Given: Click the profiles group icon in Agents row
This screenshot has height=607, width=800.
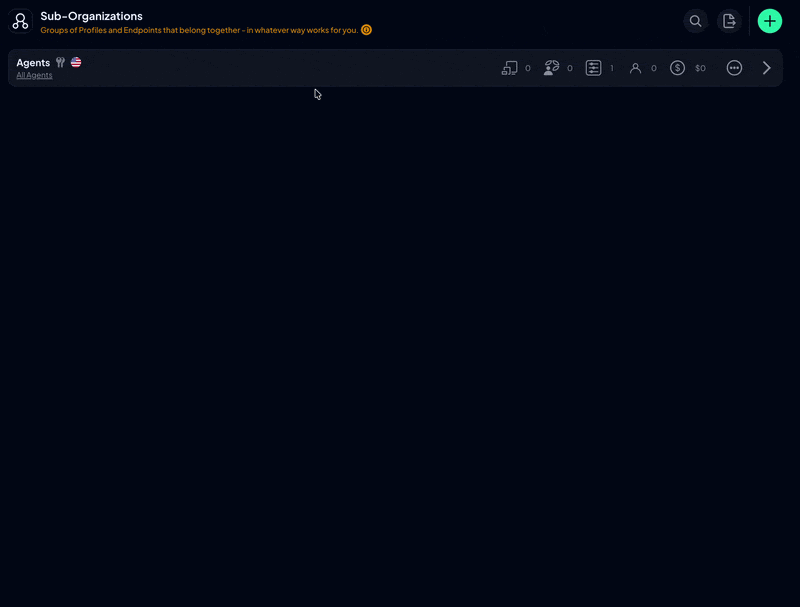Looking at the screenshot, I should click(551, 68).
